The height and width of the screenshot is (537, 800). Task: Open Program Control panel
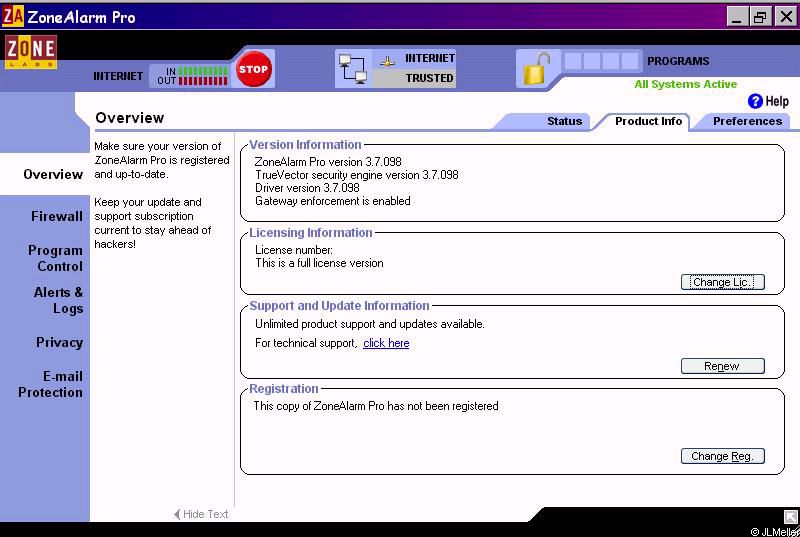(x=56, y=259)
